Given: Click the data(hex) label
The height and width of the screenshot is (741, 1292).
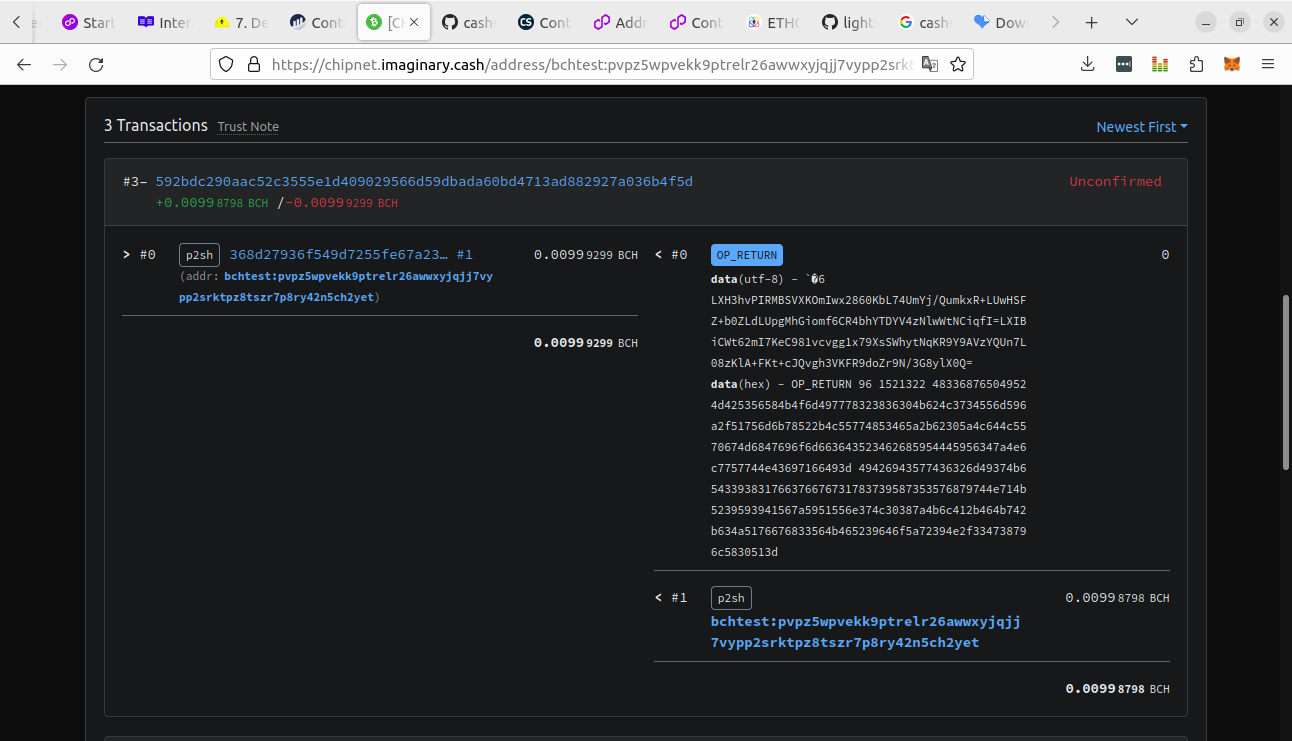Looking at the screenshot, I should click(741, 384).
